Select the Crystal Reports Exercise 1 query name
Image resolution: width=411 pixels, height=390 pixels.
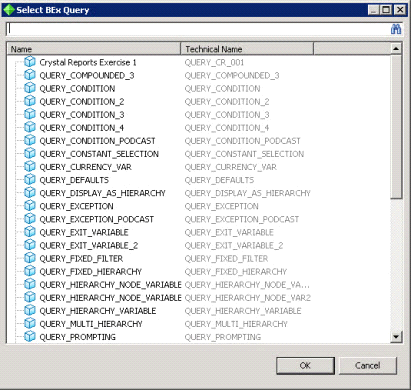point(88,62)
